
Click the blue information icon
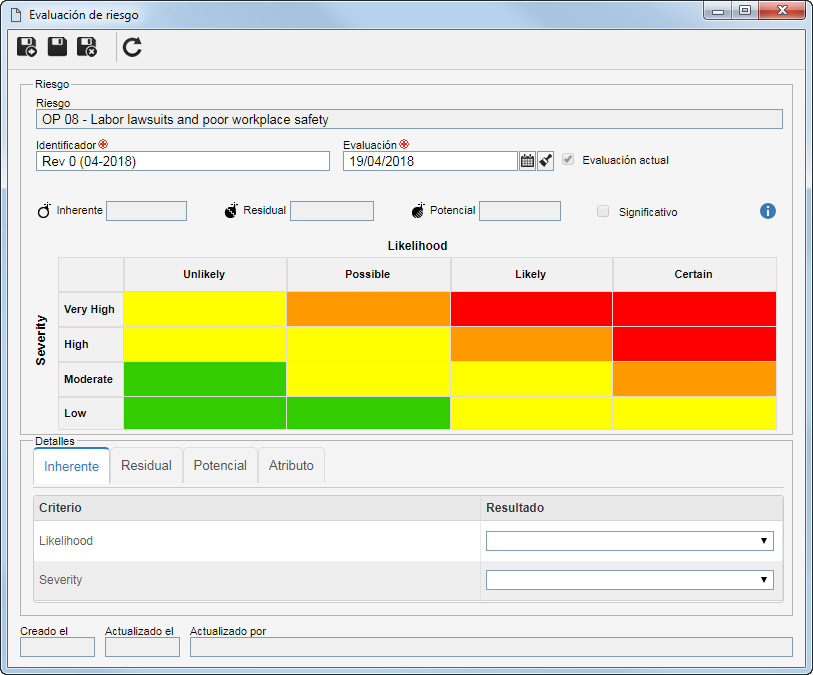pyautogui.click(x=768, y=211)
